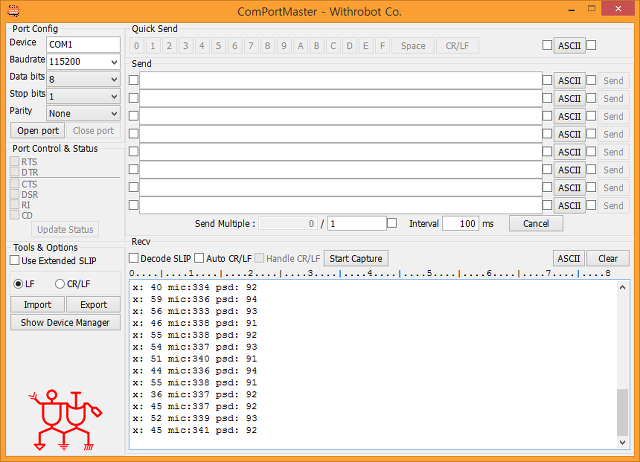Click the third Send text input field
The height and width of the screenshot is (462, 640).
pos(341,116)
